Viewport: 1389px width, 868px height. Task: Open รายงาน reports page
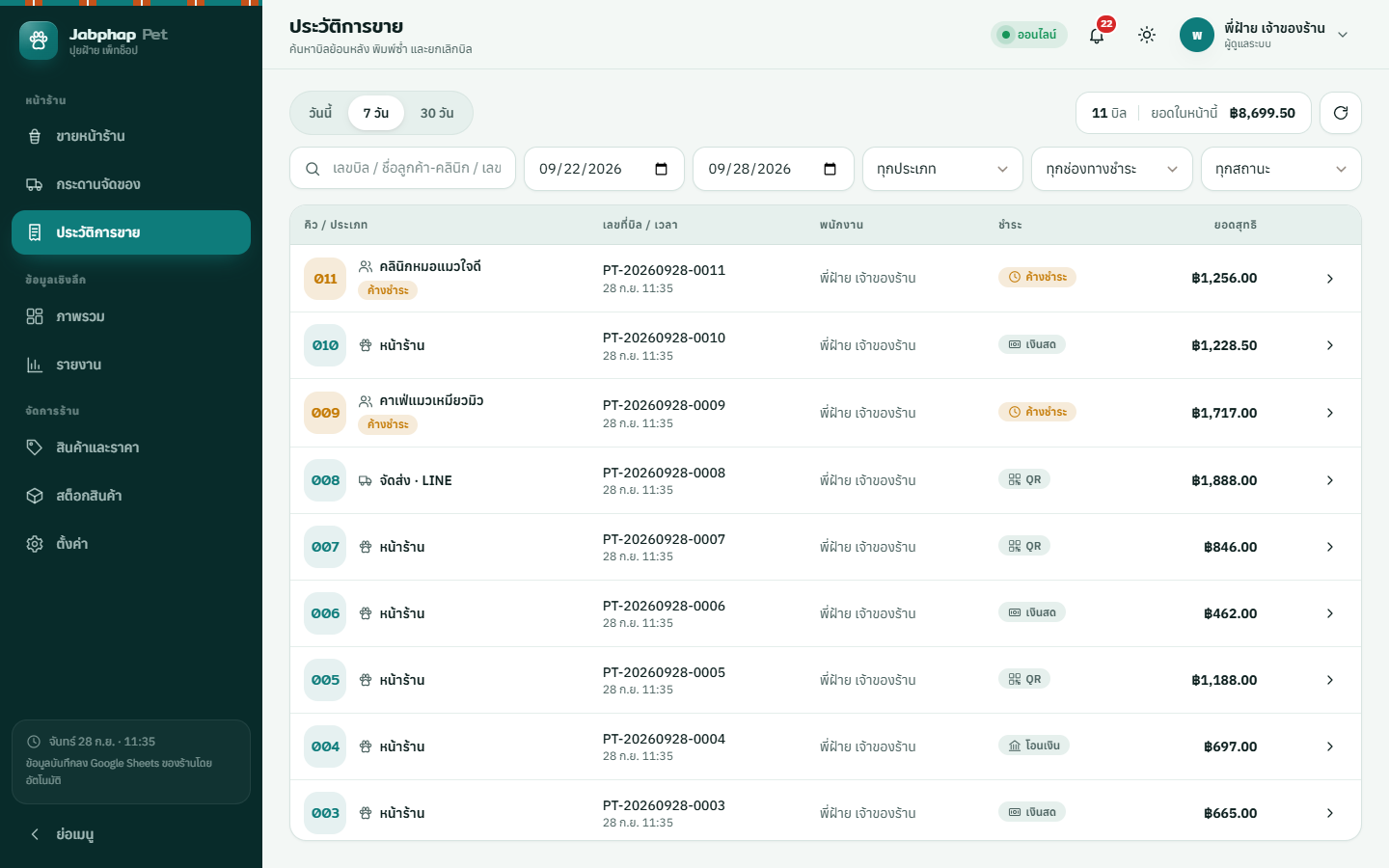click(x=131, y=365)
